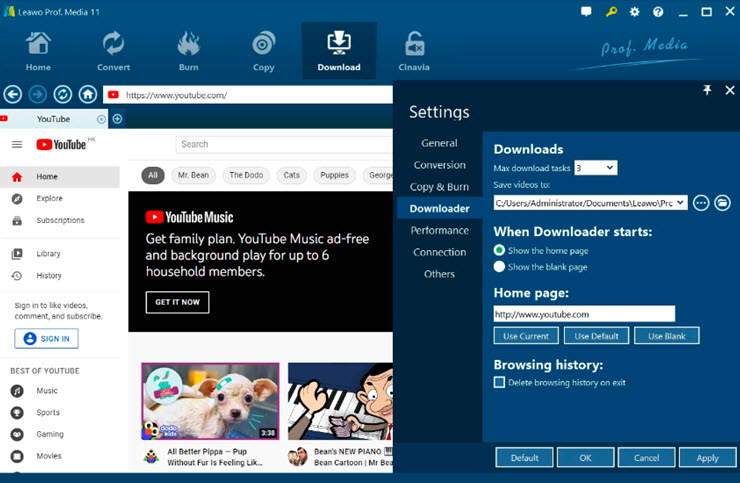Click the Use Current button
740x483 pixels.
(x=526, y=336)
